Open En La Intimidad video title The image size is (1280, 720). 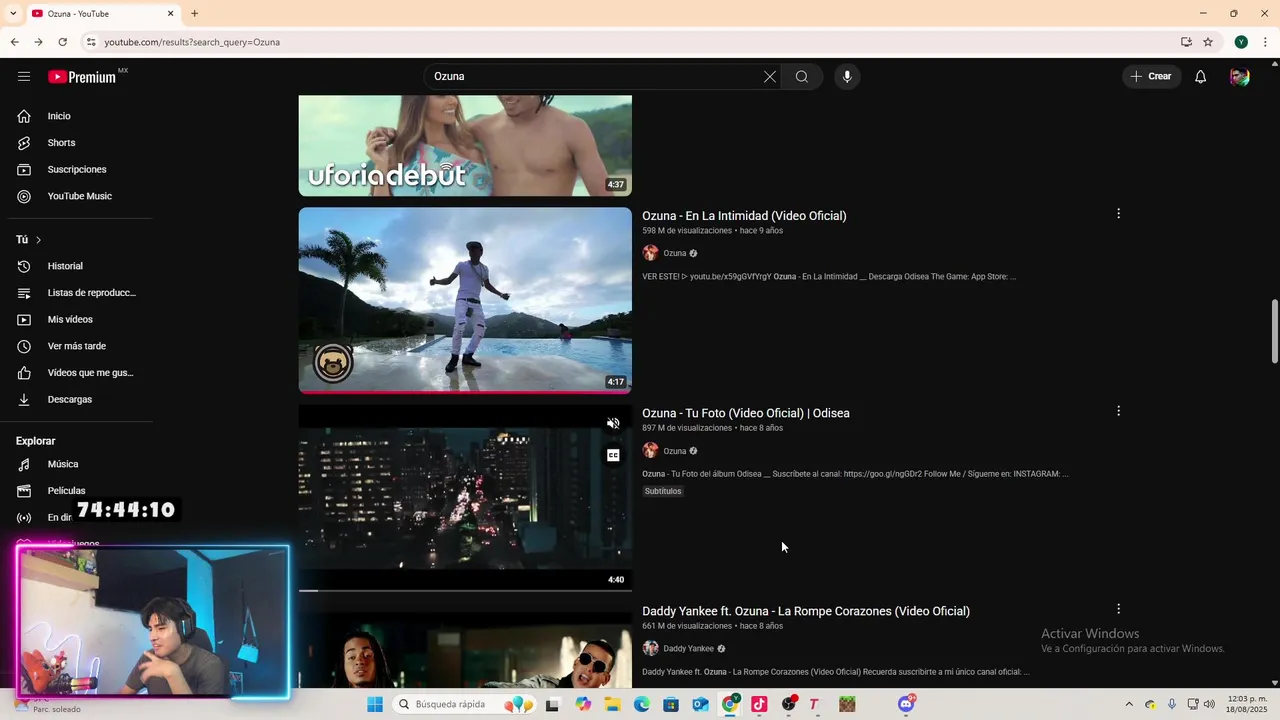pos(744,216)
